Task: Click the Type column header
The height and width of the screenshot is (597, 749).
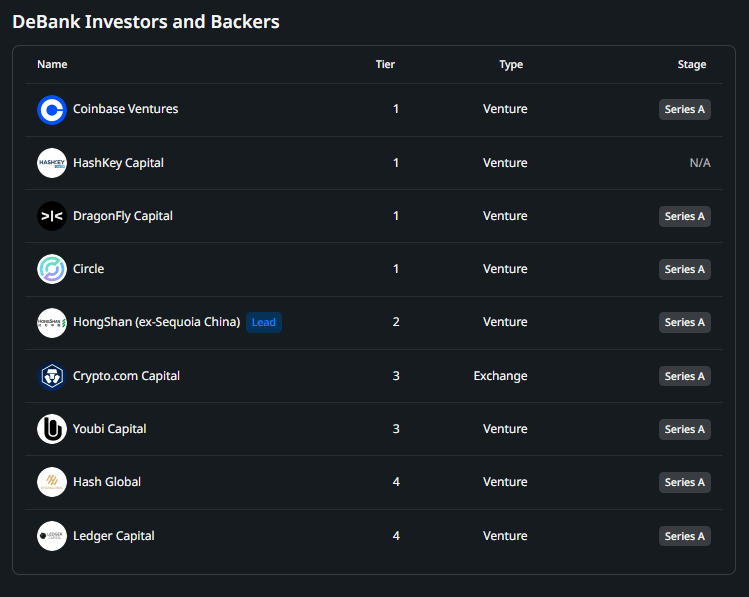Action: [x=511, y=65]
